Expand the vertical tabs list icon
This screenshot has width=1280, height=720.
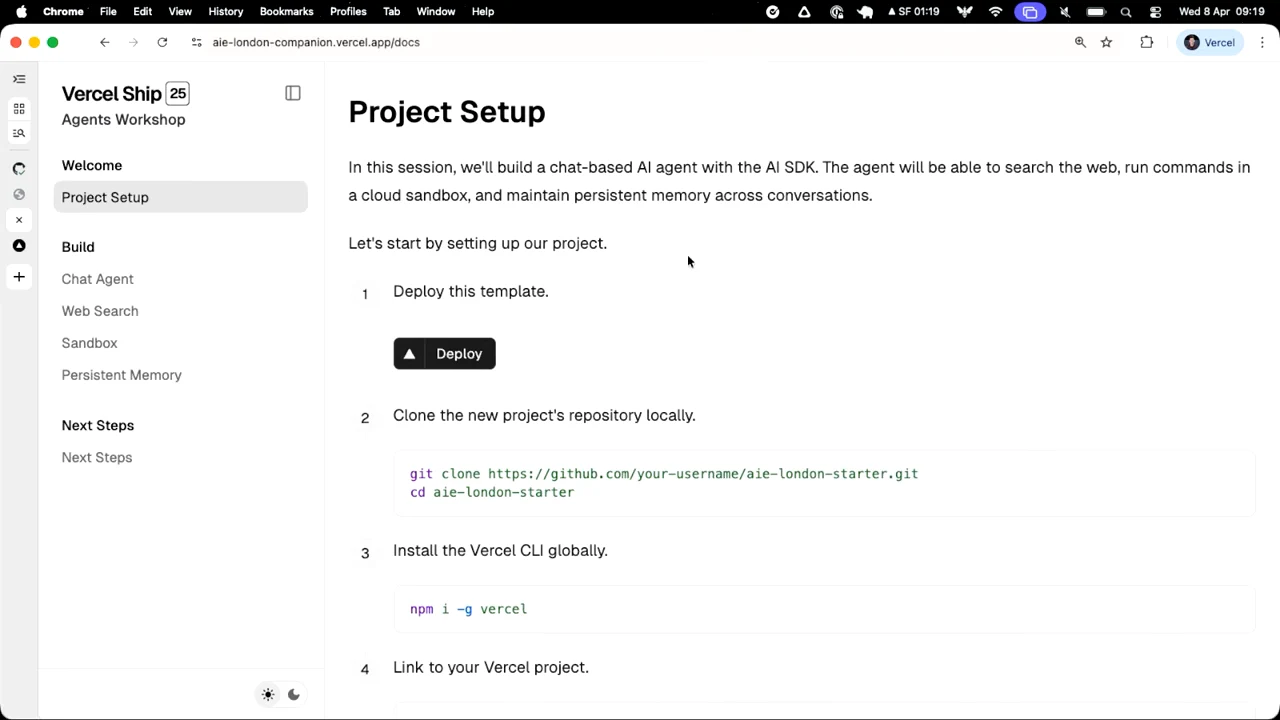(x=19, y=79)
